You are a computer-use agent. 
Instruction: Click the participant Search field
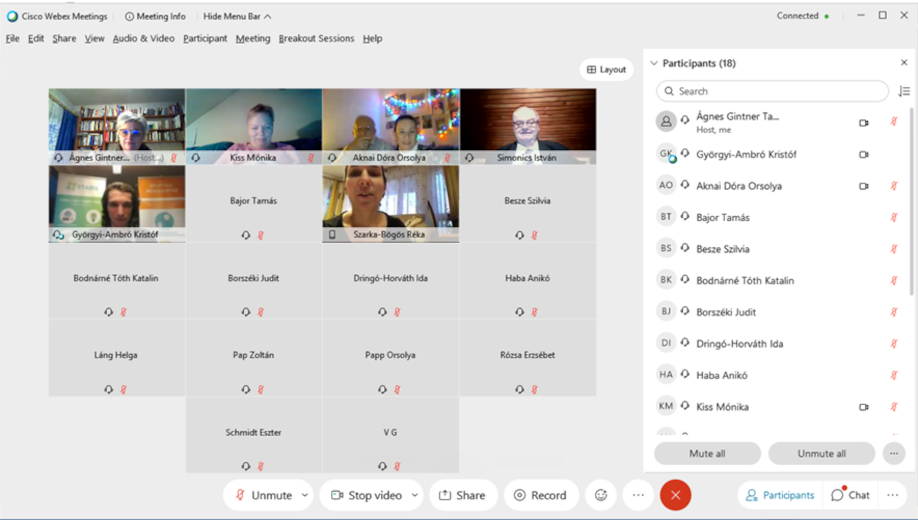(x=772, y=91)
